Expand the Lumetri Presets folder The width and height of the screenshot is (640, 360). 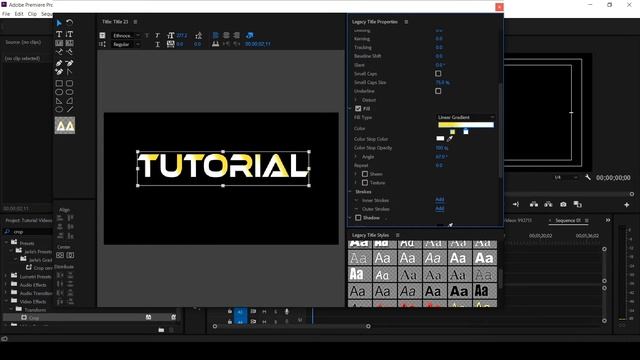pos(7,276)
